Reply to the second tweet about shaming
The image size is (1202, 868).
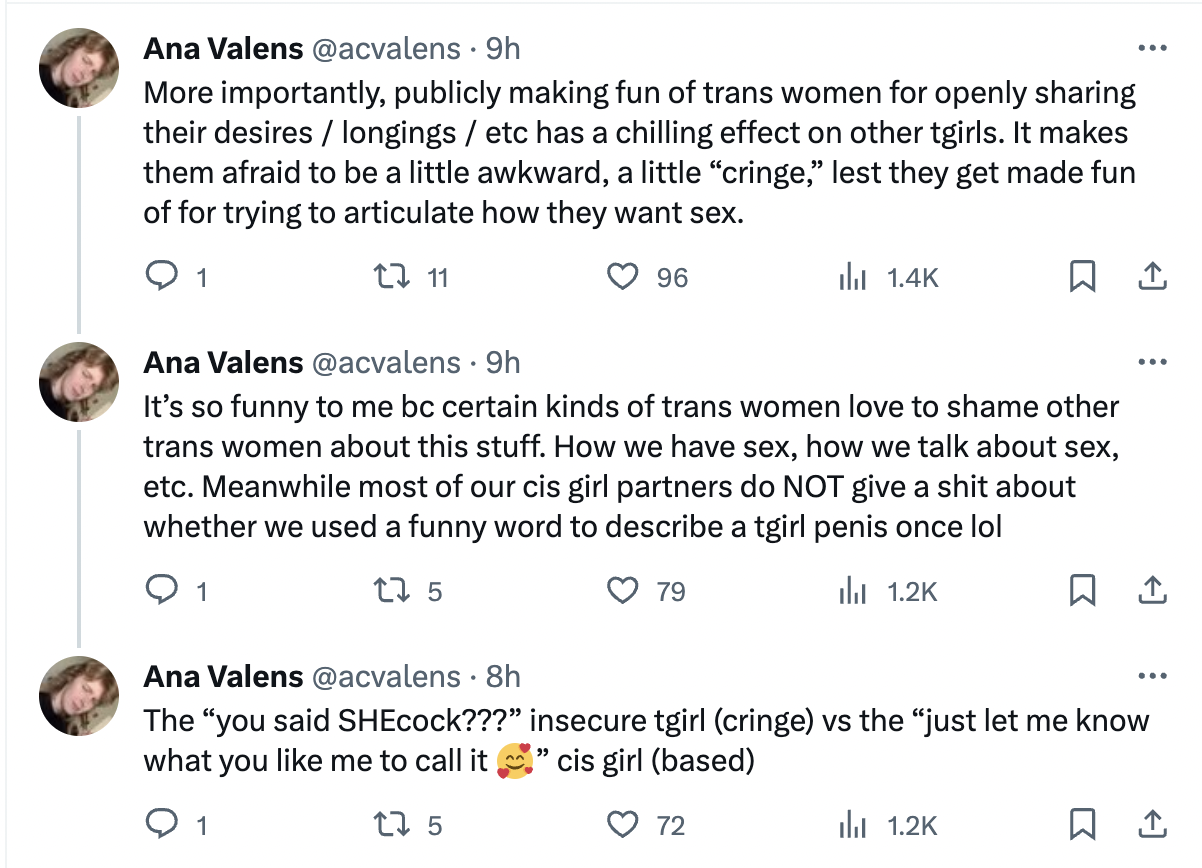(x=161, y=591)
